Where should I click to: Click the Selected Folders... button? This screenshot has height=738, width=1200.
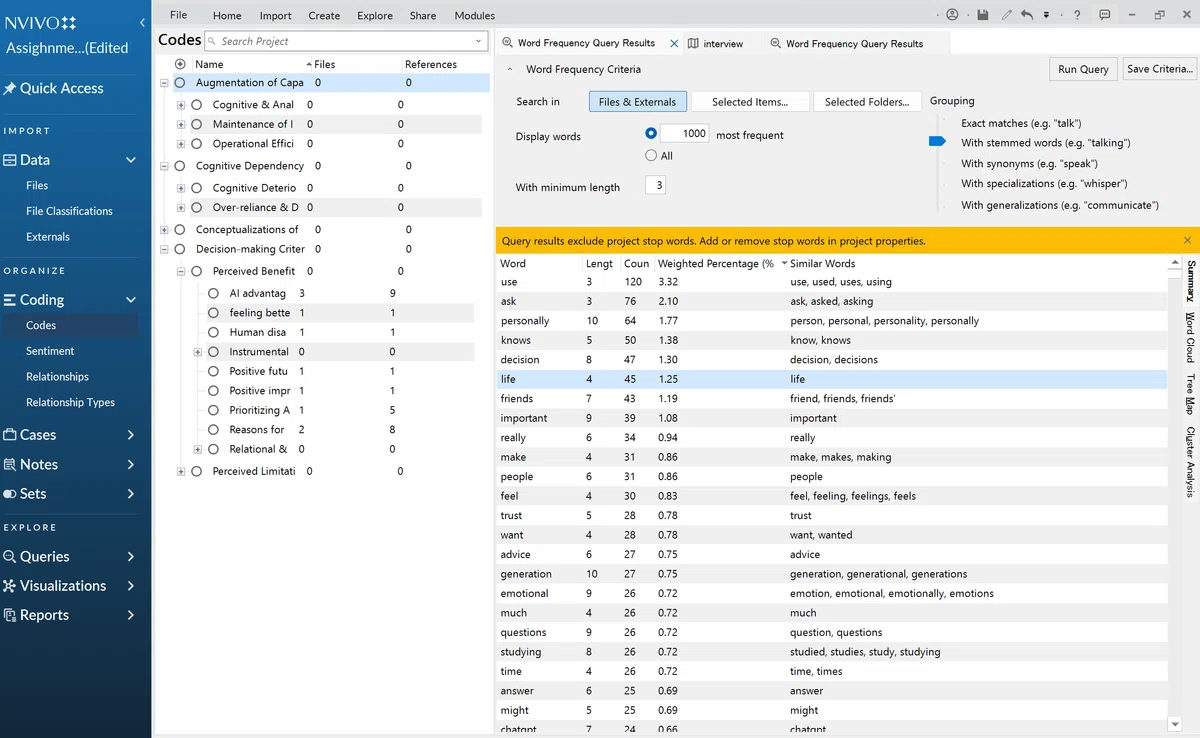click(867, 102)
